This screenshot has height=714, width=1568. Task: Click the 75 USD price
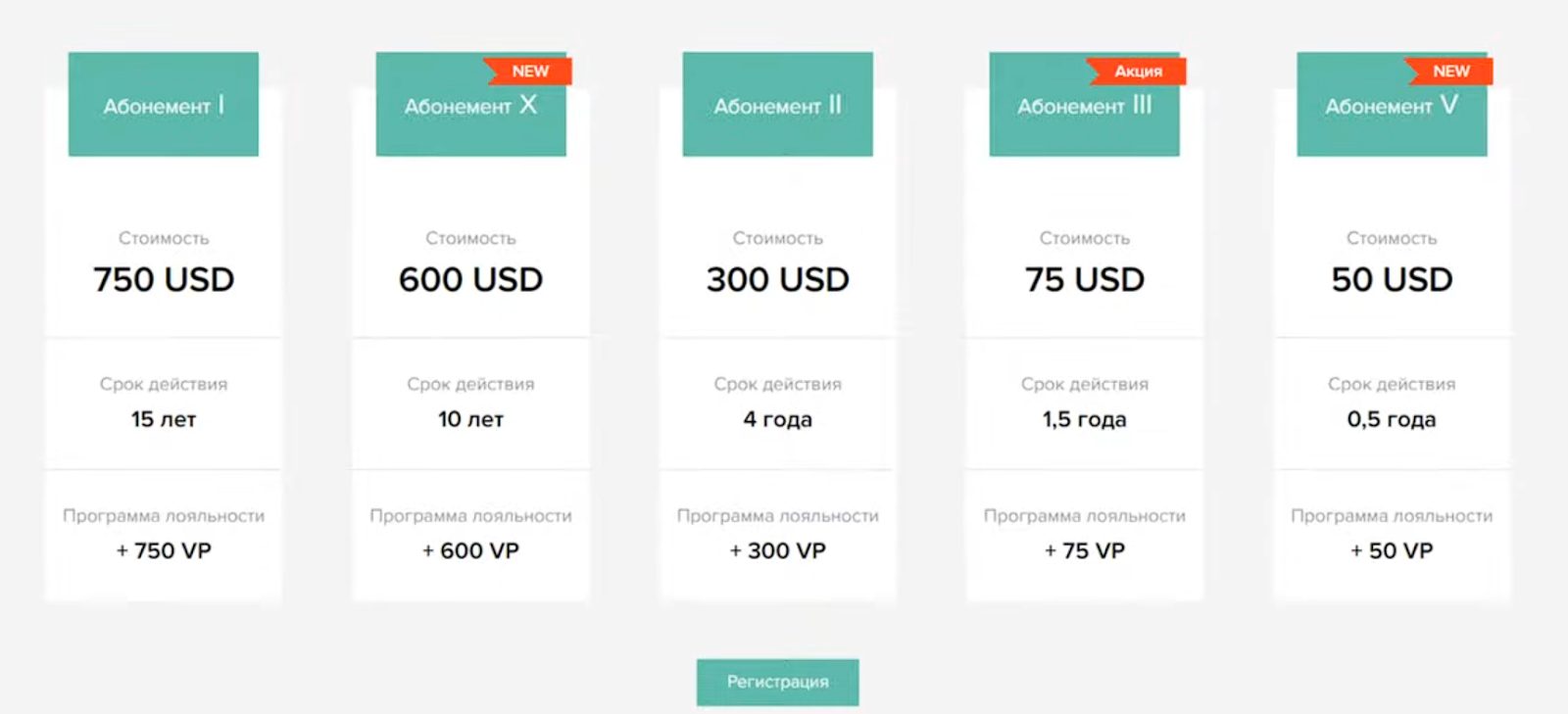click(x=1085, y=280)
